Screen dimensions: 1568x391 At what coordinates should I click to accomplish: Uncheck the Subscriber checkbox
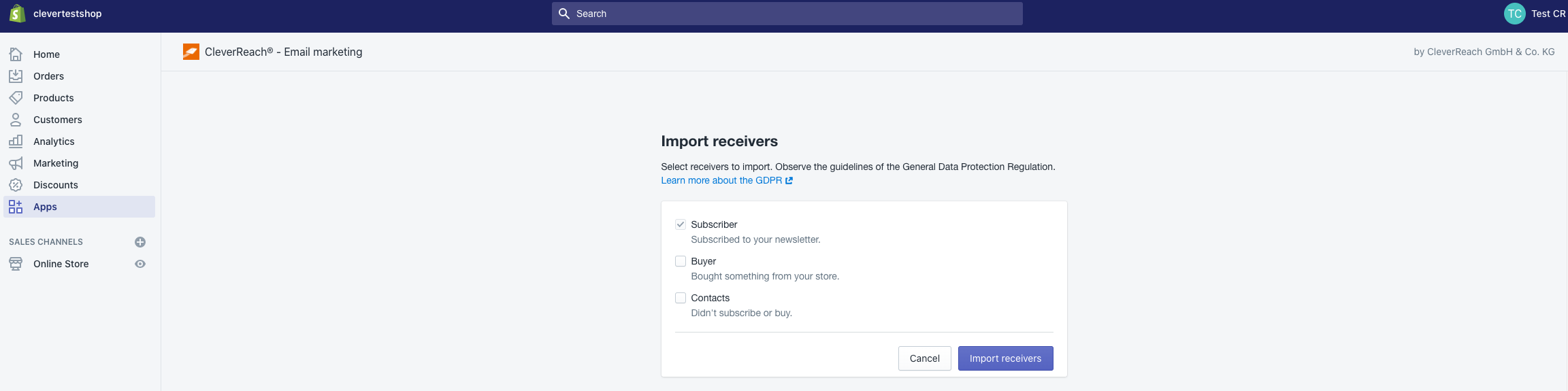(x=681, y=224)
